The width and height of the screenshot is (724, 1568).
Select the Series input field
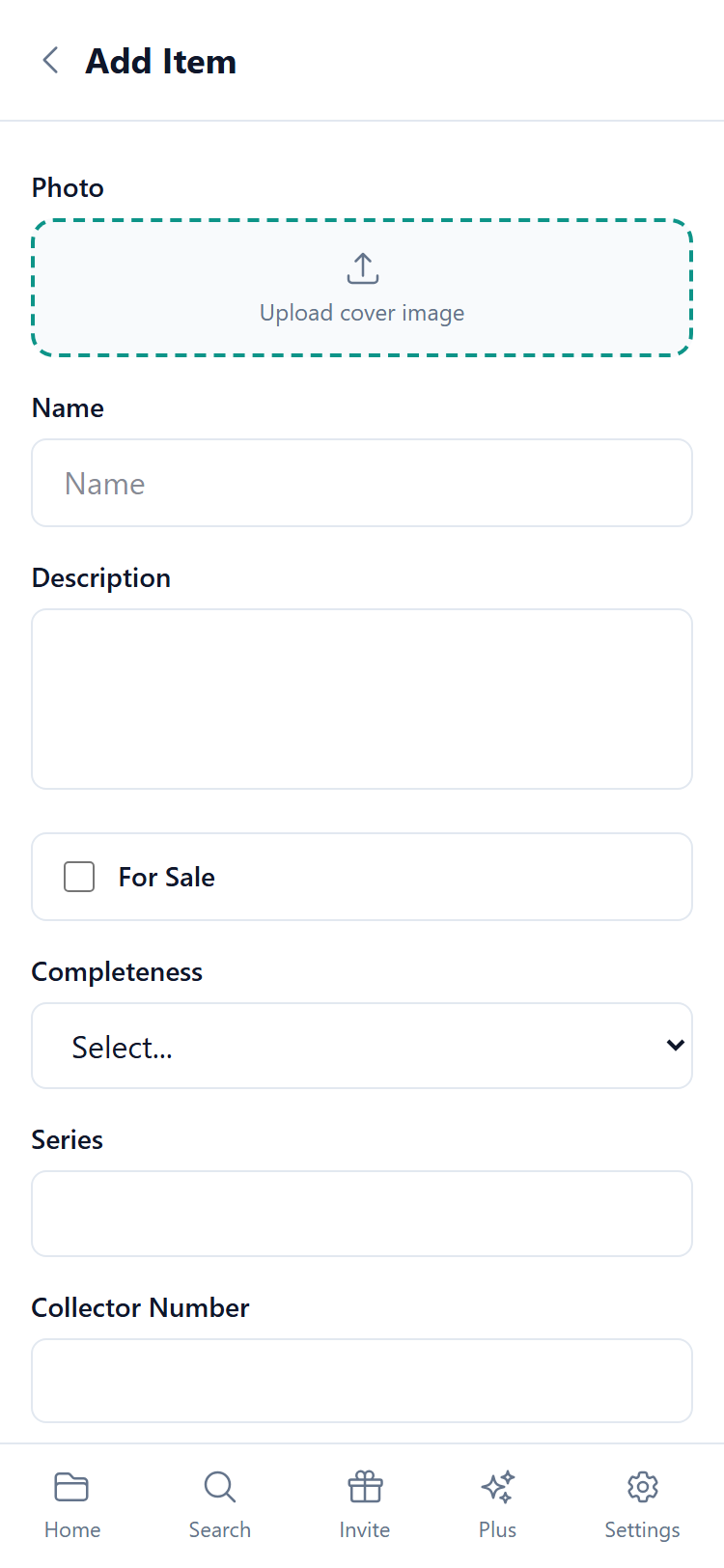click(x=362, y=1213)
